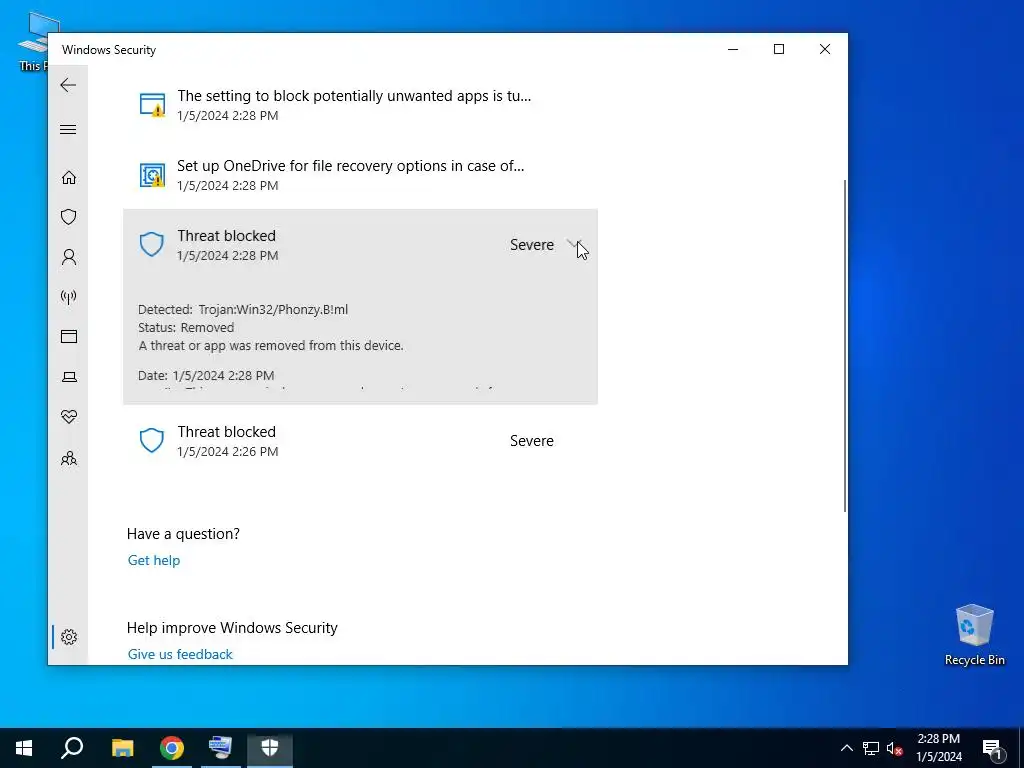Open the potentially unwanted apps notification
This screenshot has width=1024, height=768.
coord(360,104)
